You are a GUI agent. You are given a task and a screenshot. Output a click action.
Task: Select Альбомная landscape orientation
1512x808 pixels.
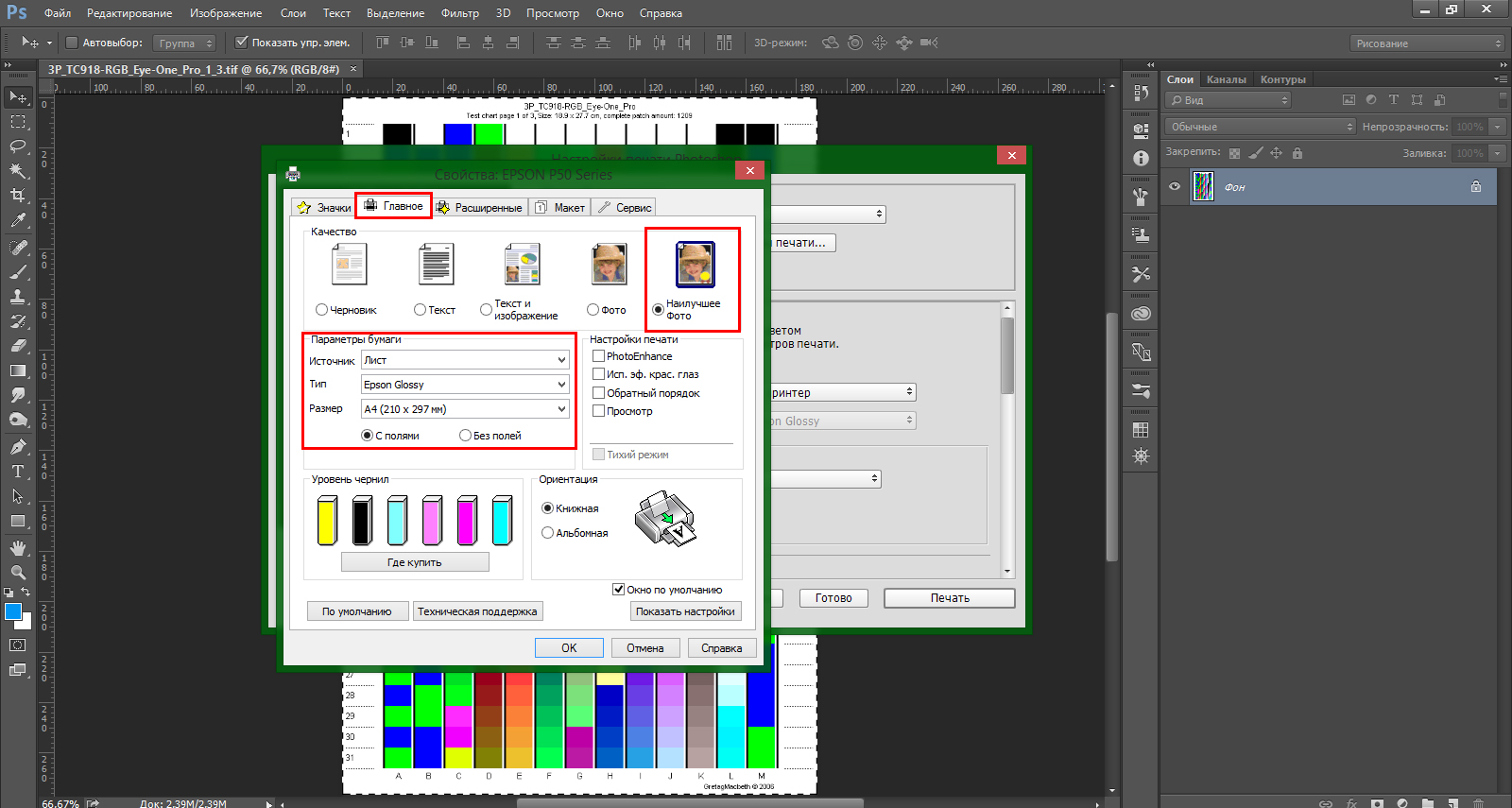point(547,533)
